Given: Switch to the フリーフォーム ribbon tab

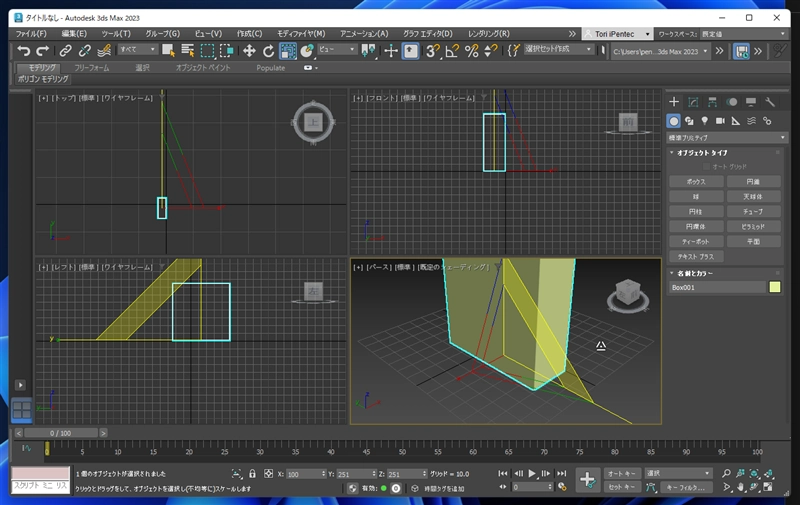Looking at the screenshot, I should click(91, 67).
